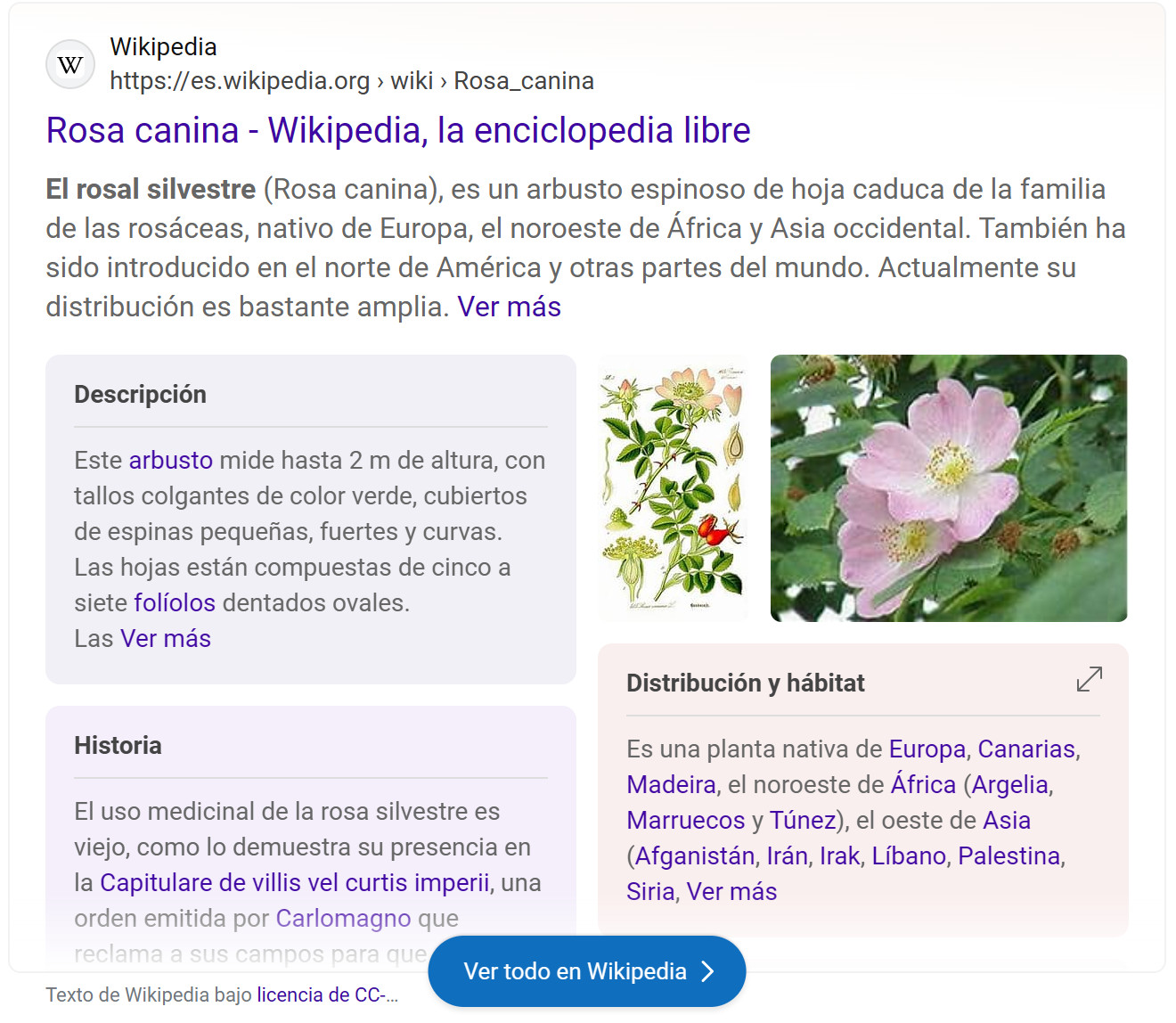Click the bold 'El rosal silvestre' text
The width and height of the screenshot is (1176, 1023).
click(151, 189)
